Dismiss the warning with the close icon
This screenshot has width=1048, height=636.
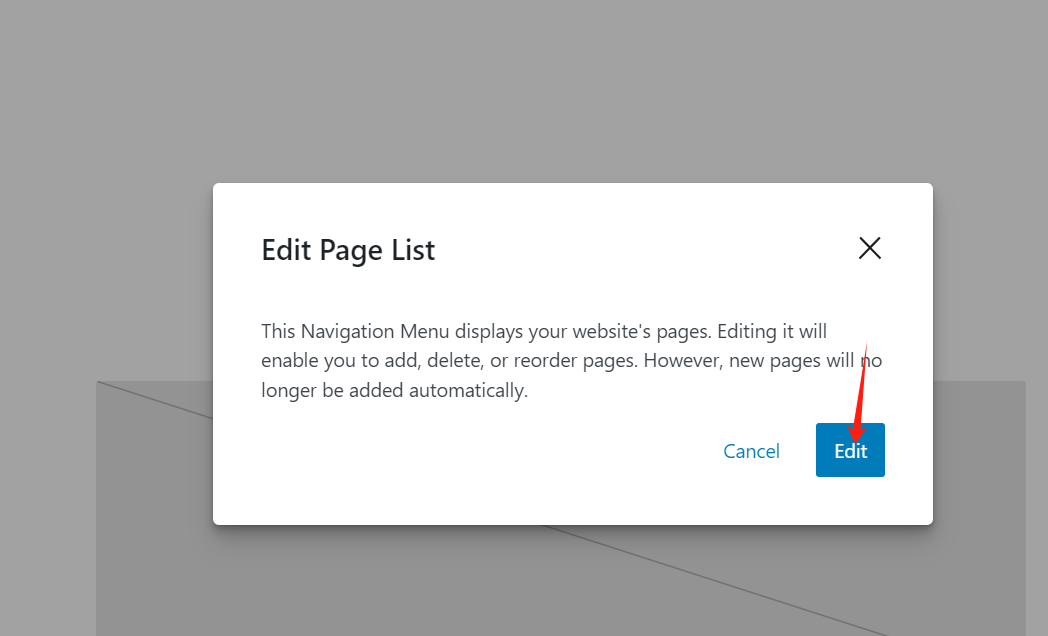tap(869, 248)
